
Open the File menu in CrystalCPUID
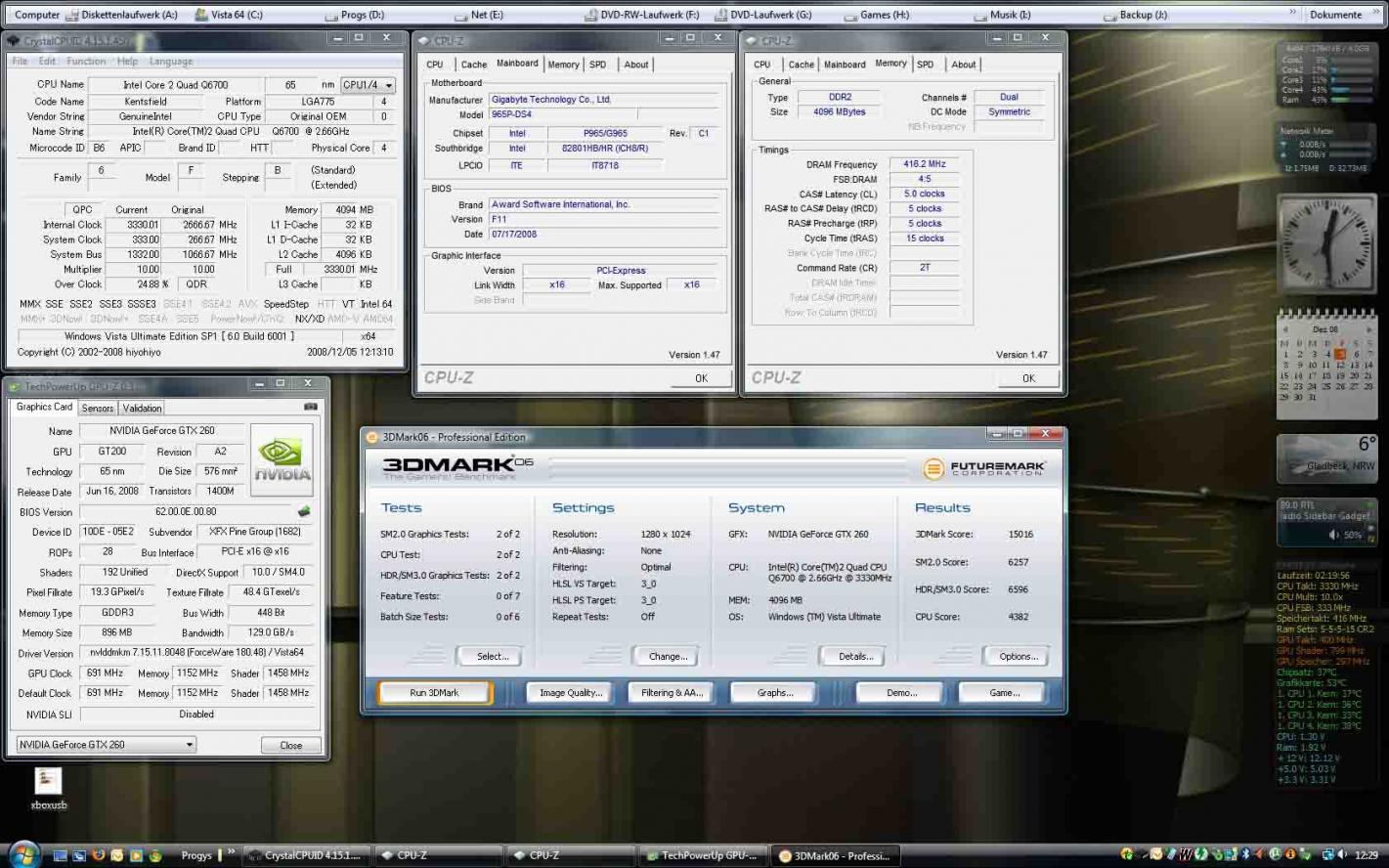click(x=20, y=61)
